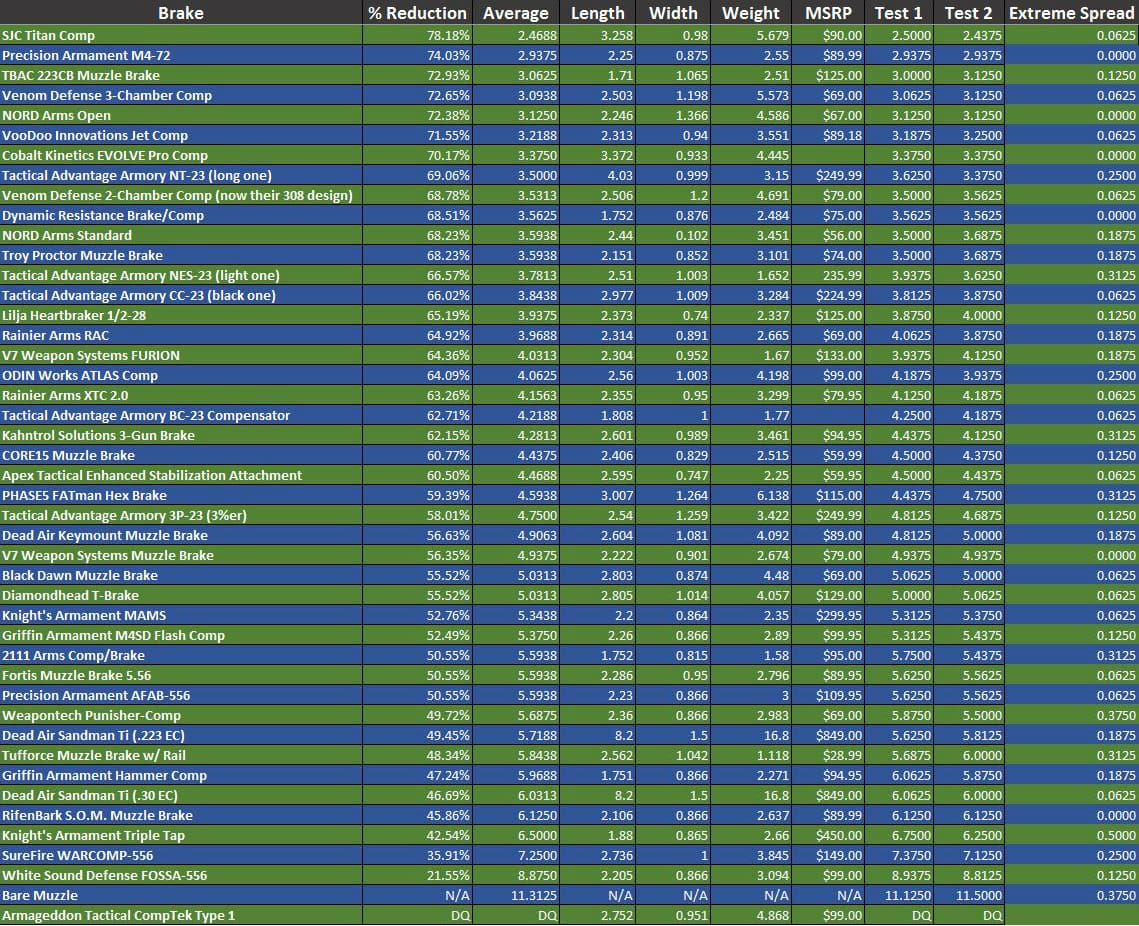Select the Average column header
The image size is (1139, 926).
pyautogui.click(x=515, y=13)
